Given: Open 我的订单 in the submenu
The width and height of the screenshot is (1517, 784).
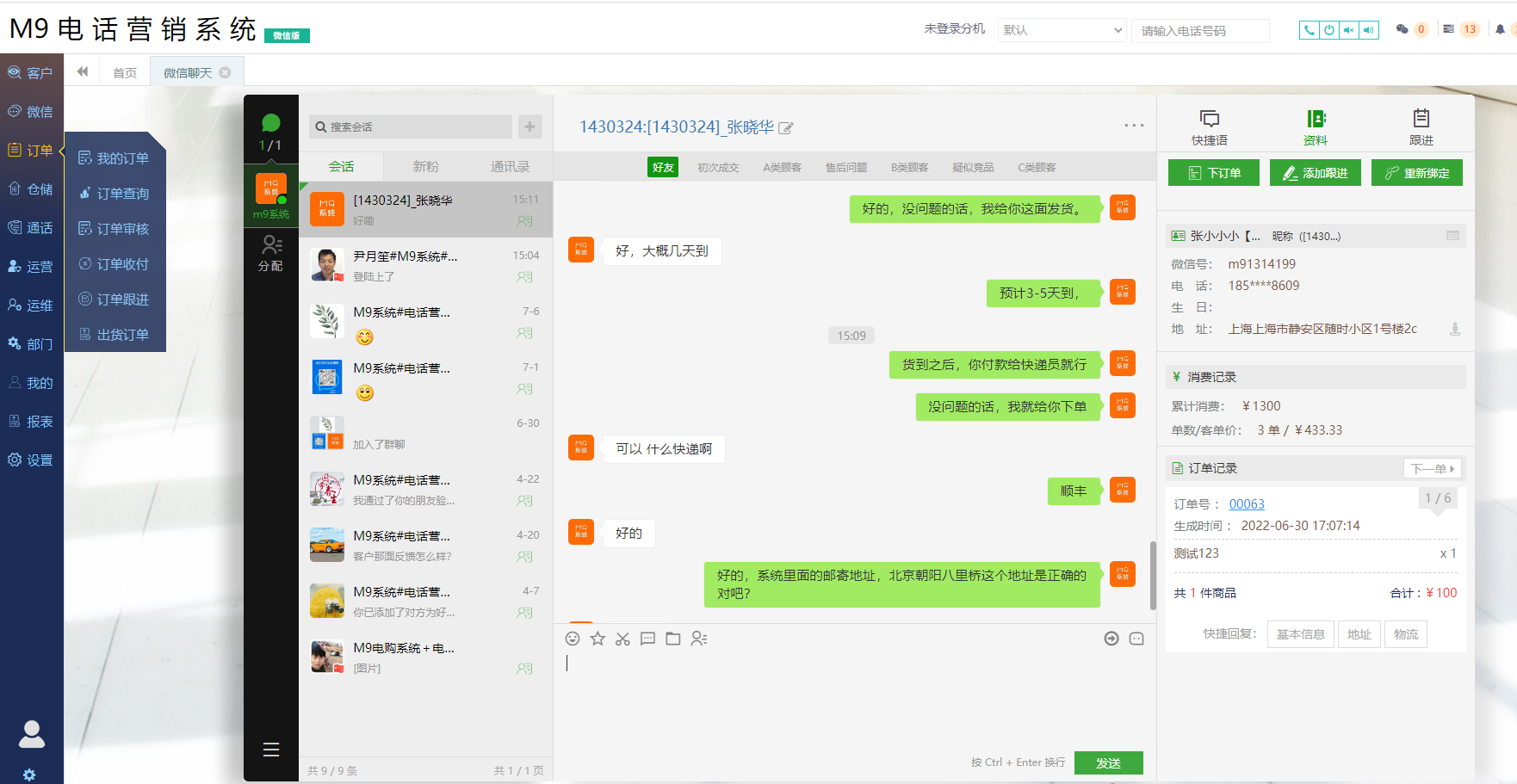Looking at the screenshot, I should pyautogui.click(x=115, y=158).
